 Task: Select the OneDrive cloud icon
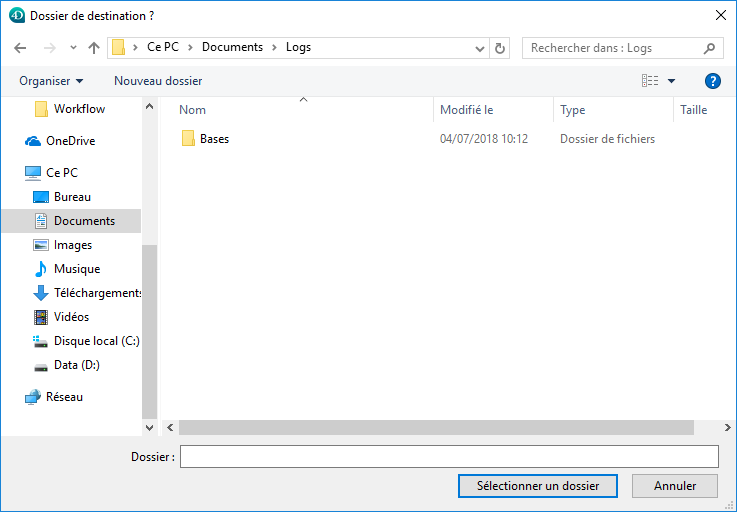pos(34,141)
